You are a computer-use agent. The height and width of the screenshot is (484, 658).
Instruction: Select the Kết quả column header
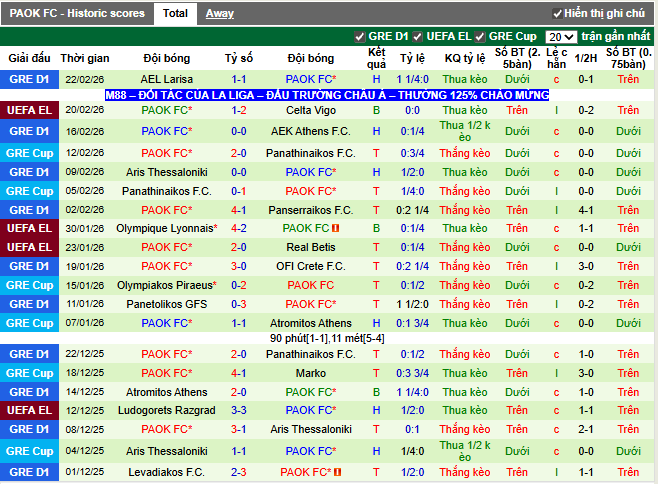pyautogui.click(x=376, y=58)
